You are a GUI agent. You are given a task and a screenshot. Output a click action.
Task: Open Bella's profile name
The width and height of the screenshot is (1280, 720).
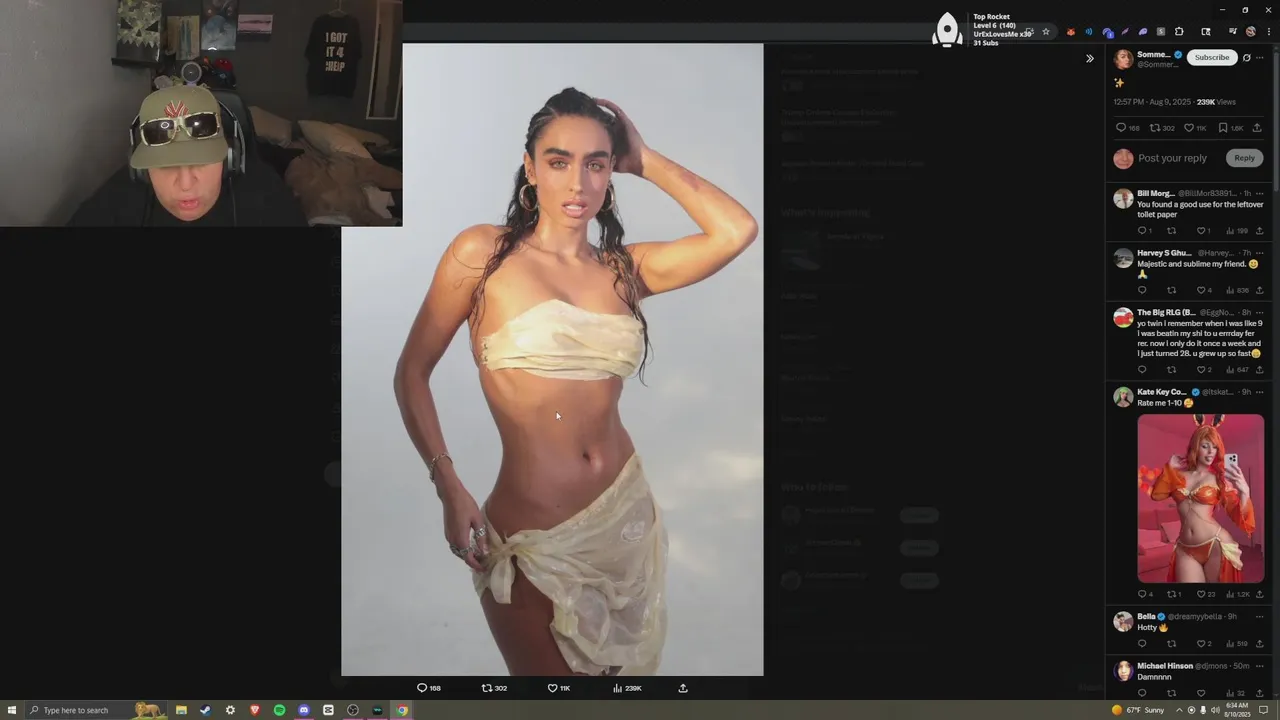[x=1146, y=616]
